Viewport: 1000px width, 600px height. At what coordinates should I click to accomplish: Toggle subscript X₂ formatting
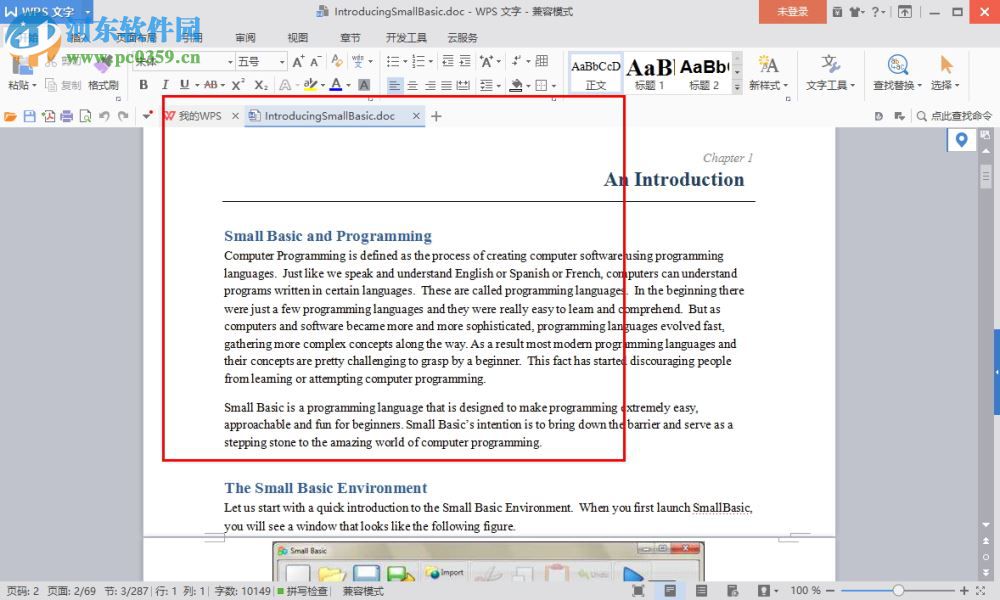tap(261, 85)
